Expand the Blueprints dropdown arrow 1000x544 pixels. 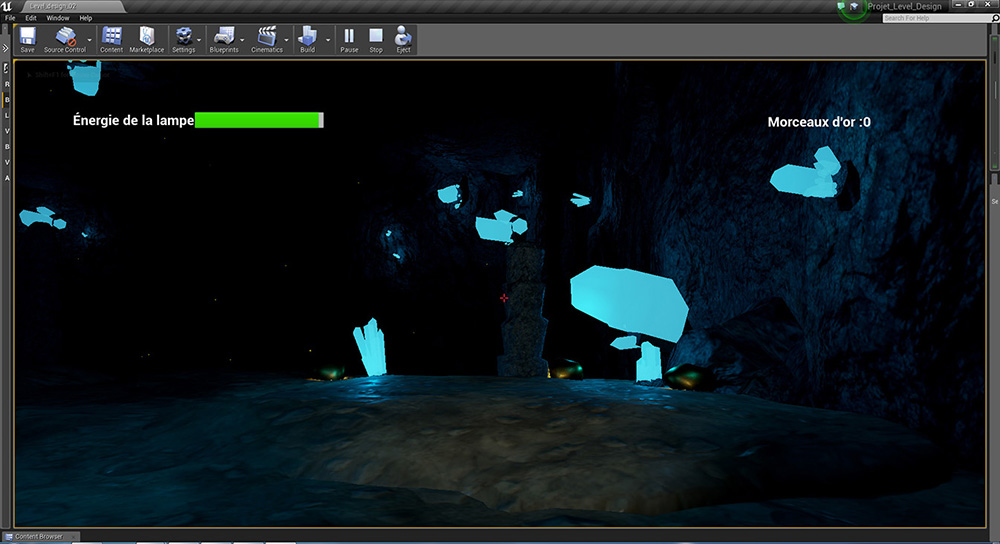pos(243,41)
